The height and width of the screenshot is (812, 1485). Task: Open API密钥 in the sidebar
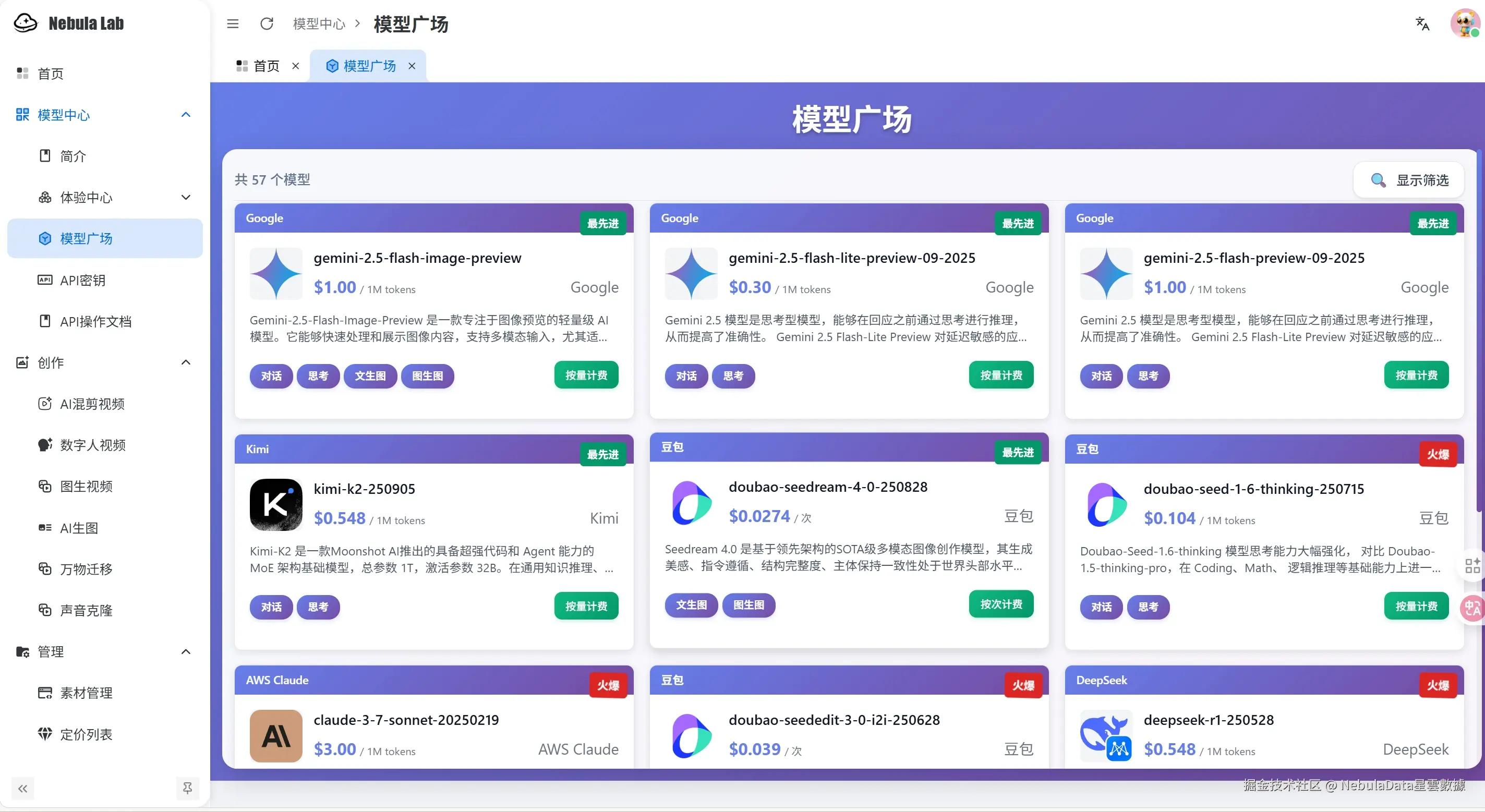tap(82, 280)
